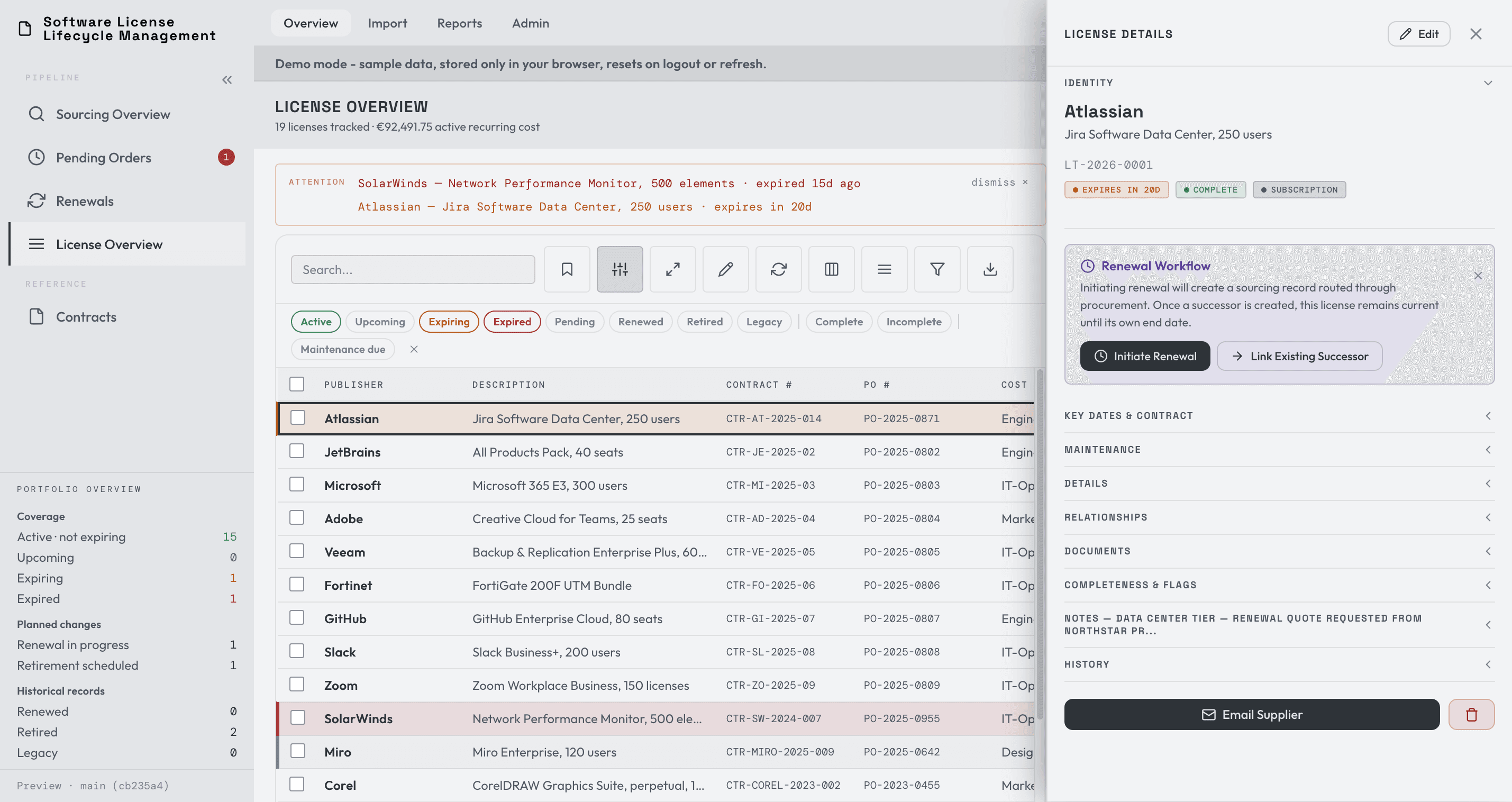Viewport: 1512px width, 802px height.
Task: Click the pencil bulk edit toolbar icon
Action: (725, 269)
